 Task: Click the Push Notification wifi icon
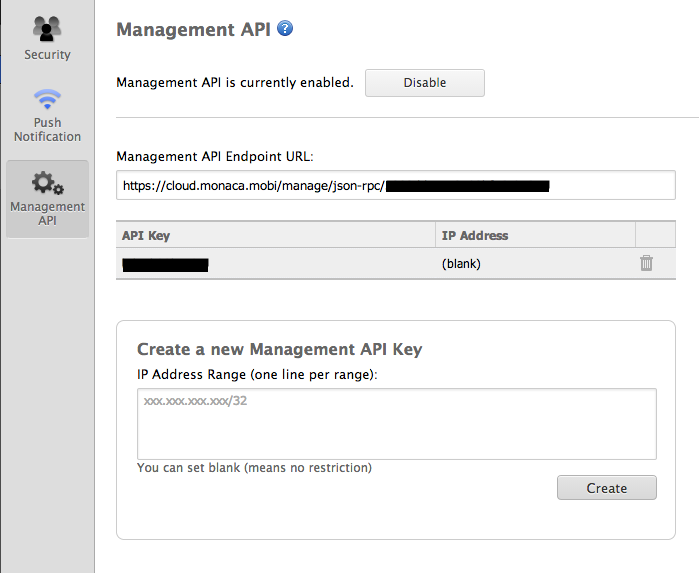tap(47, 100)
